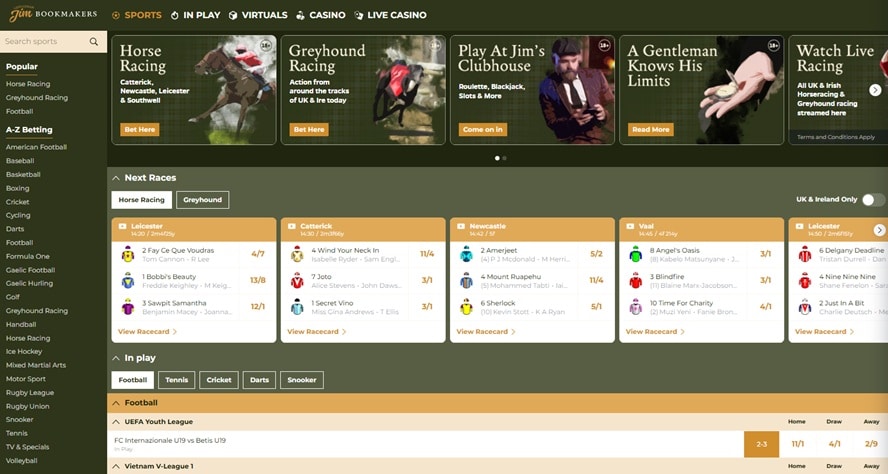Click jockey silks icon for Nine Nine Nine
The height and width of the screenshot is (474, 888).
805,280
